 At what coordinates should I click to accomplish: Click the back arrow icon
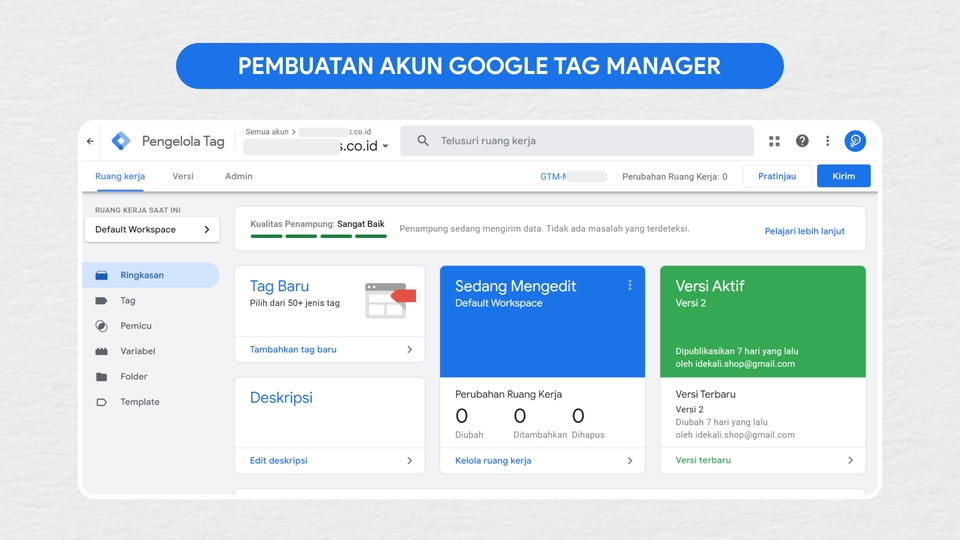tap(90, 141)
